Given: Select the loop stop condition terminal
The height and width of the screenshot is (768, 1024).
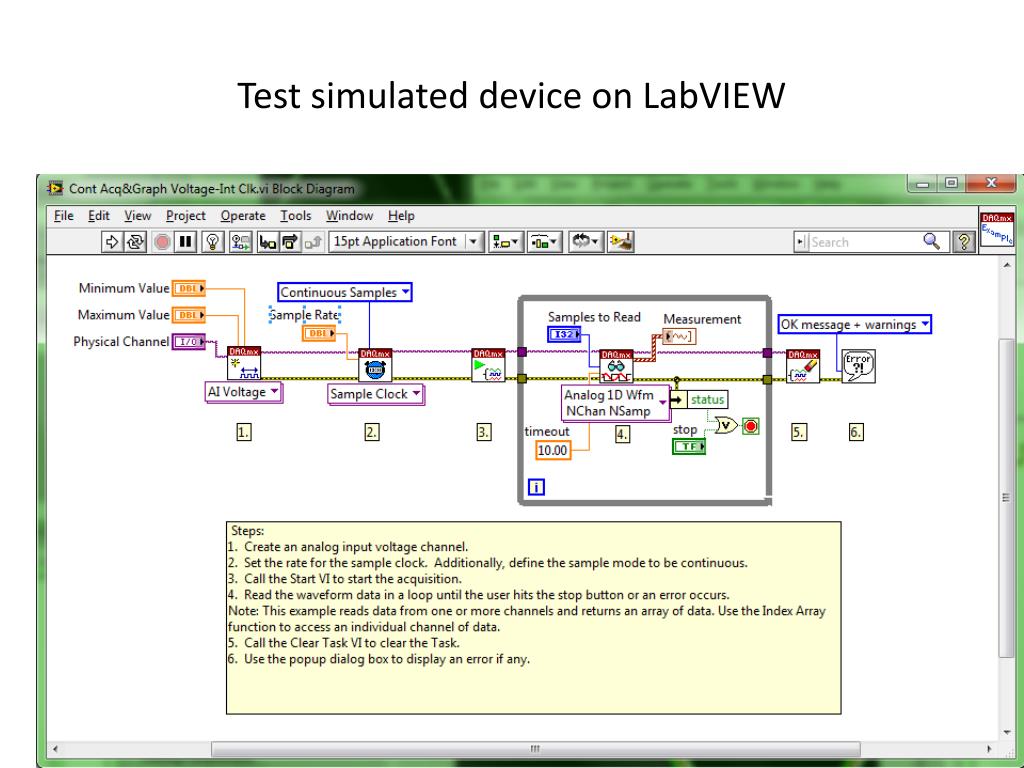Looking at the screenshot, I should coord(751,426).
